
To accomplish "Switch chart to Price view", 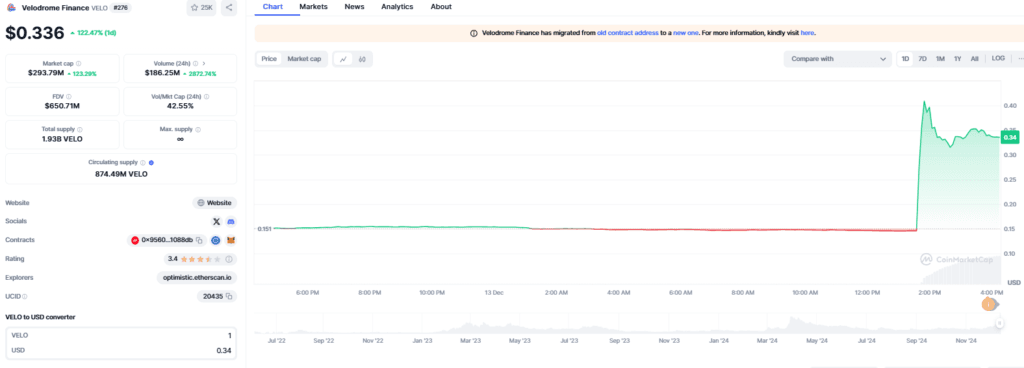I will point(269,59).
